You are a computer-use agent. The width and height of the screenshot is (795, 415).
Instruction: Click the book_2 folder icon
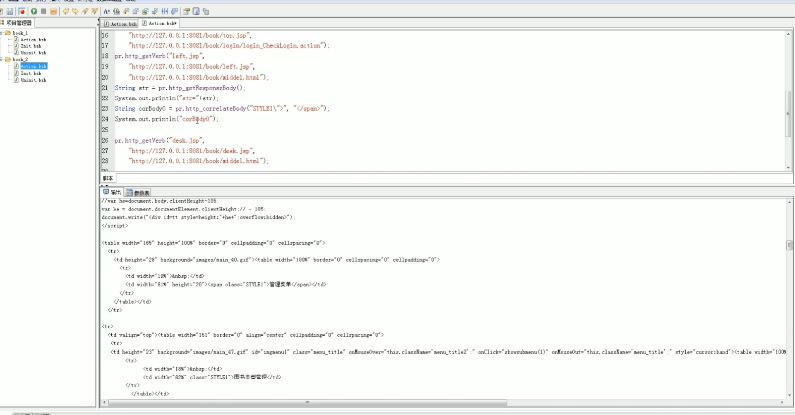[x=10, y=59]
